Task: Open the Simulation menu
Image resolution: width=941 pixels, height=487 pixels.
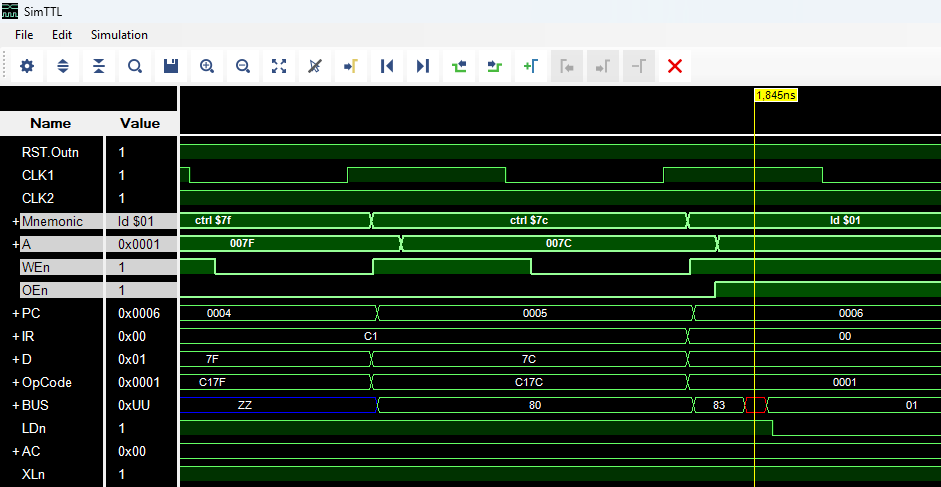Action: tap(119, 34)
